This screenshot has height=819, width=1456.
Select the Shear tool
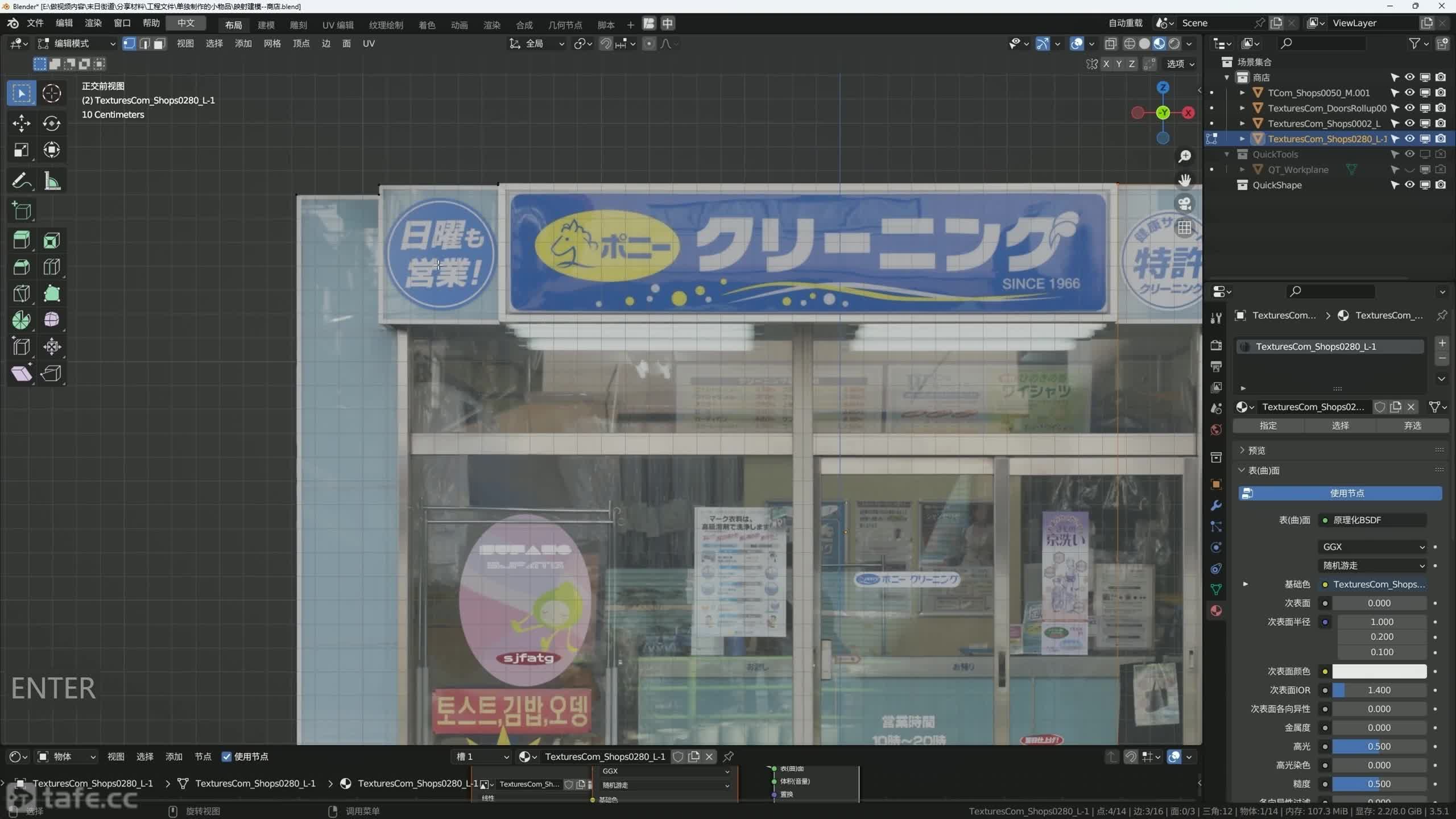coord(22,374)
